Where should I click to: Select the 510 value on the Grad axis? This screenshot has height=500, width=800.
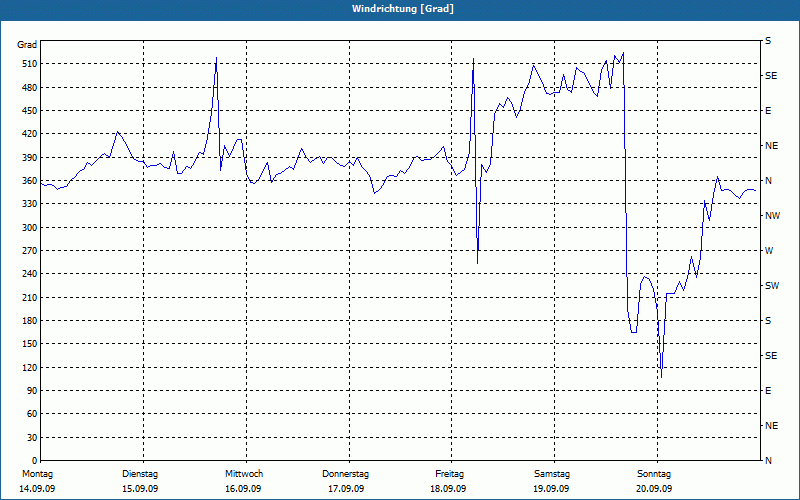point(30,64)
